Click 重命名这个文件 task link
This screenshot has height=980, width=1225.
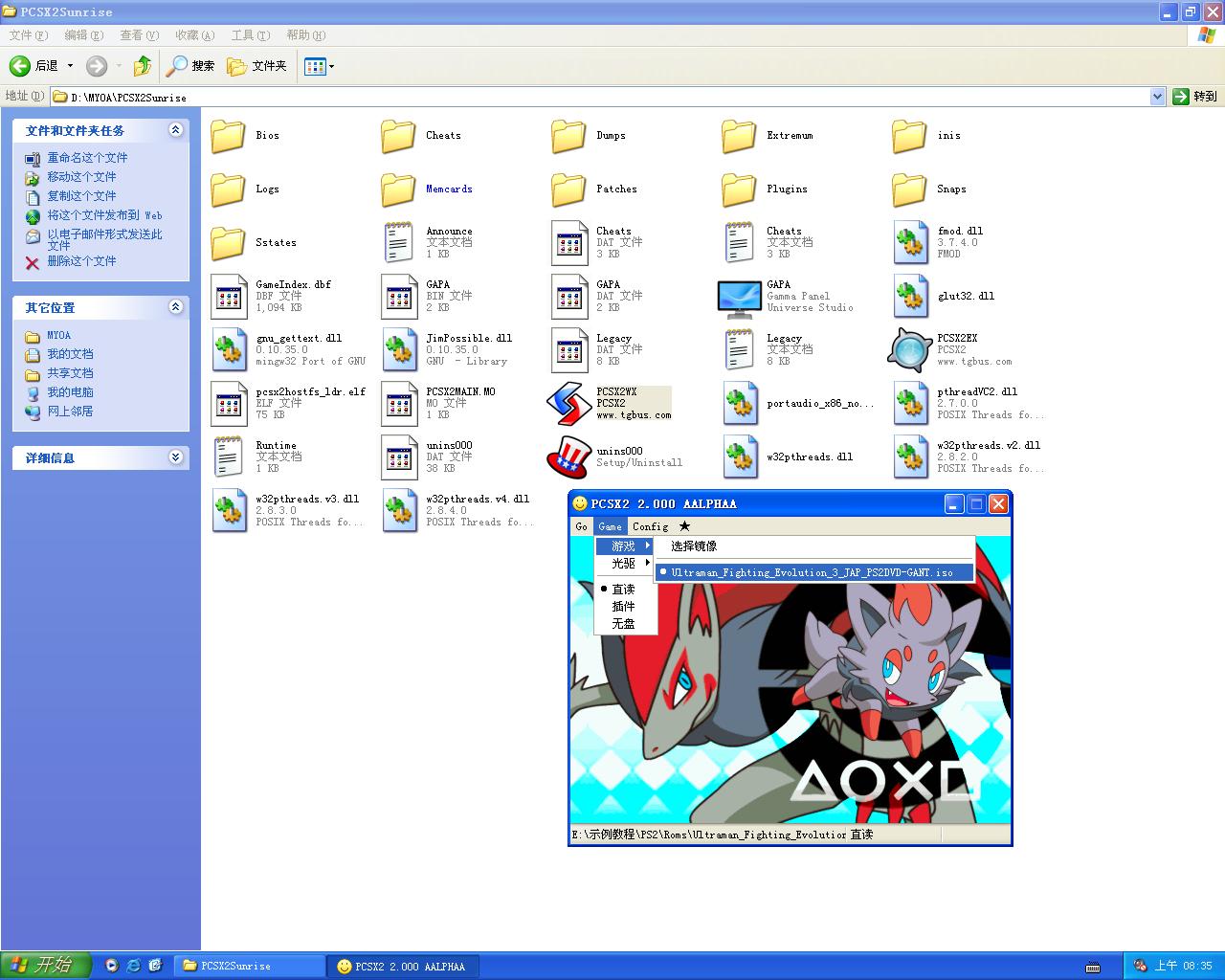click(x=87, y=158)
